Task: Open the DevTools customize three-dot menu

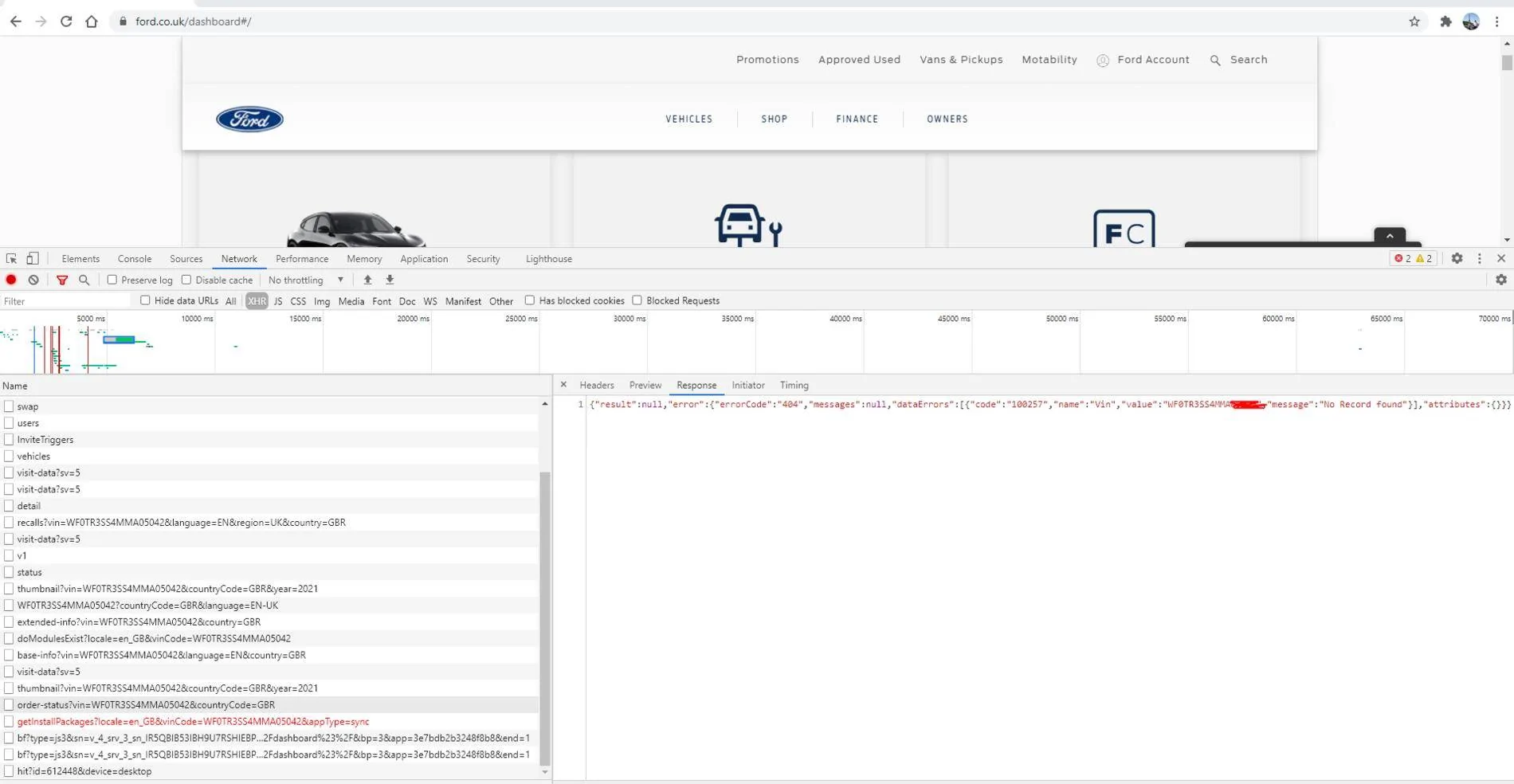Action: [x=1480, y=258]
